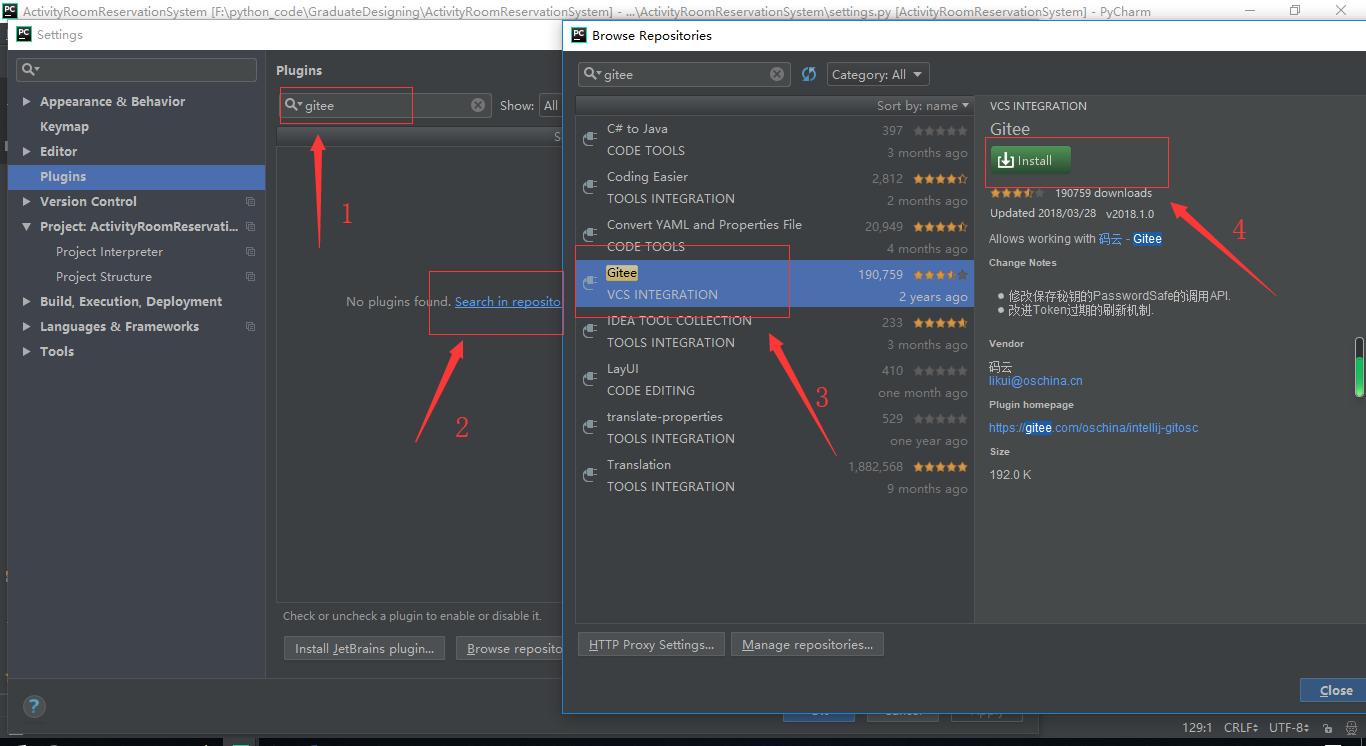Expand the Editor settings node
This screenshot has height=746, width=1366.
27,151
